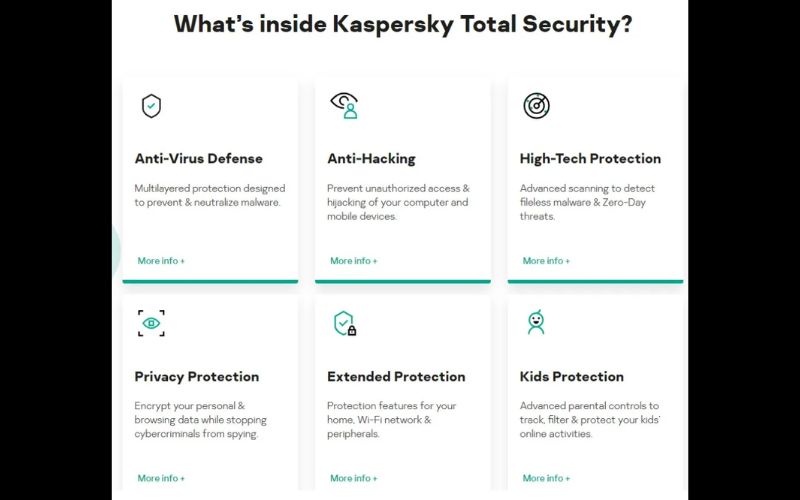Click the High-Tech Protection radar icon
The height and width of the screenshot is (500, 800).
(x=536, y=106)
